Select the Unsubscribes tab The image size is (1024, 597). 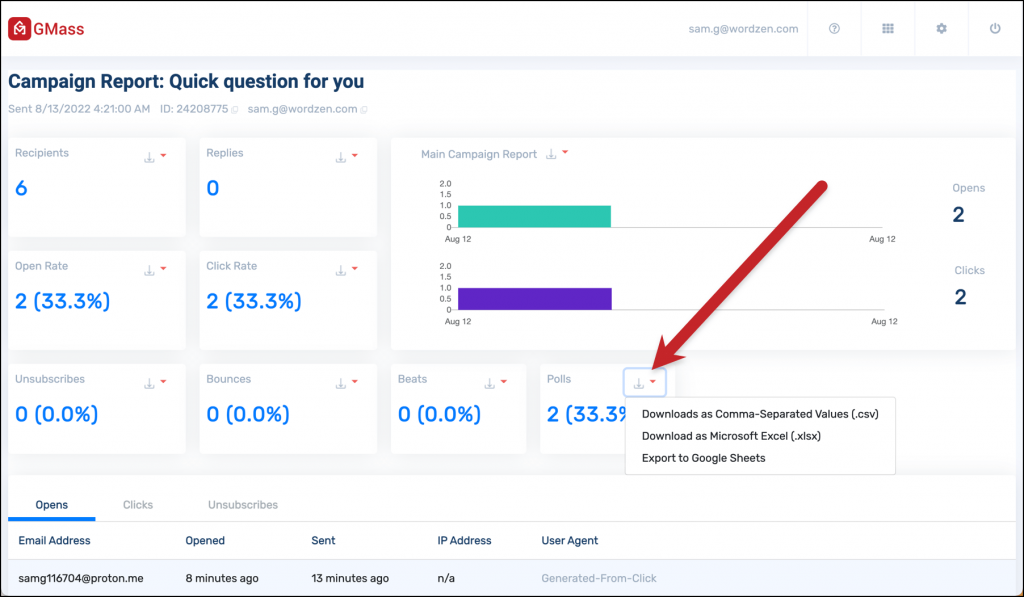[242, 504]
